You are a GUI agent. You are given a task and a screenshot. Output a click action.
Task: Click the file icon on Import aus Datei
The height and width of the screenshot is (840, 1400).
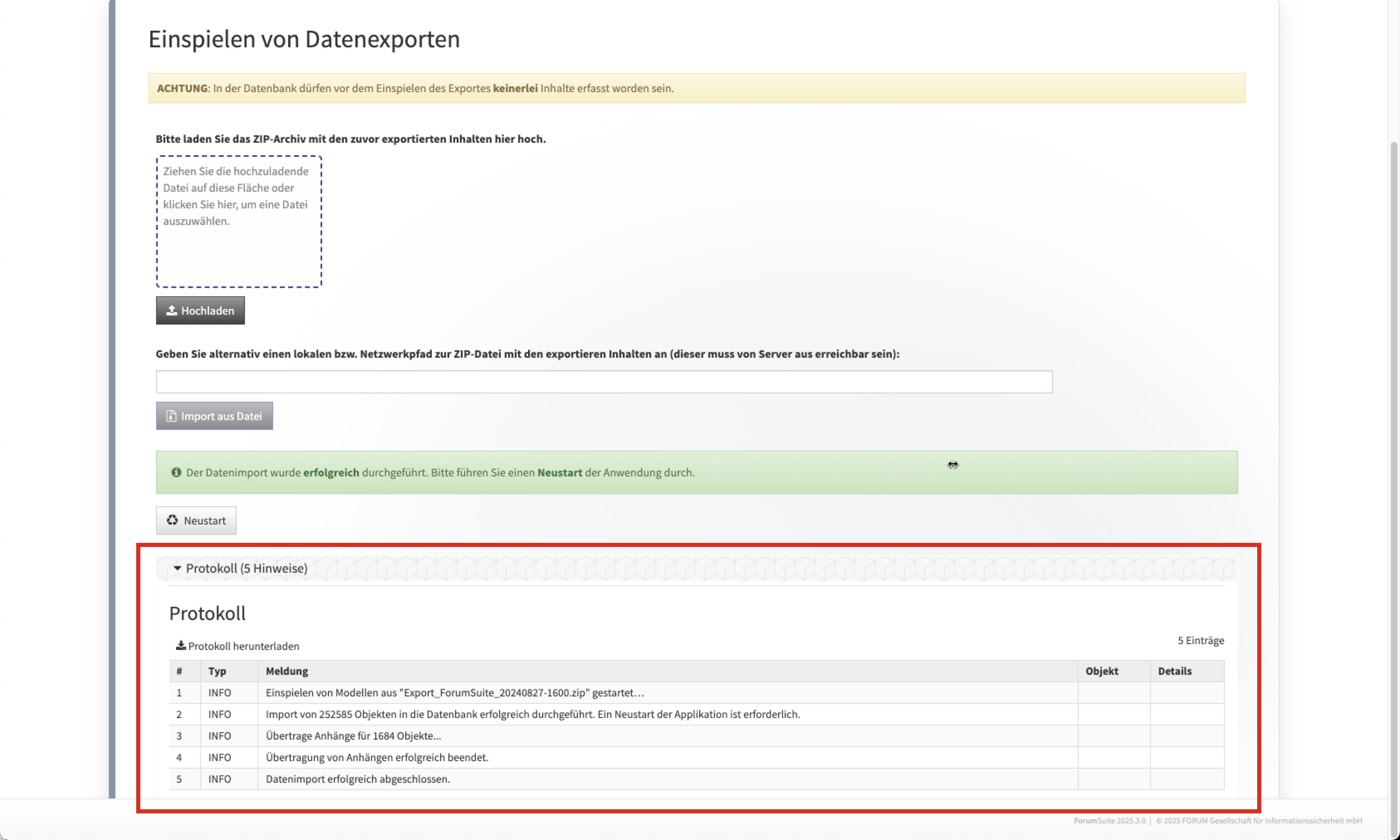[x=171, y=416]
